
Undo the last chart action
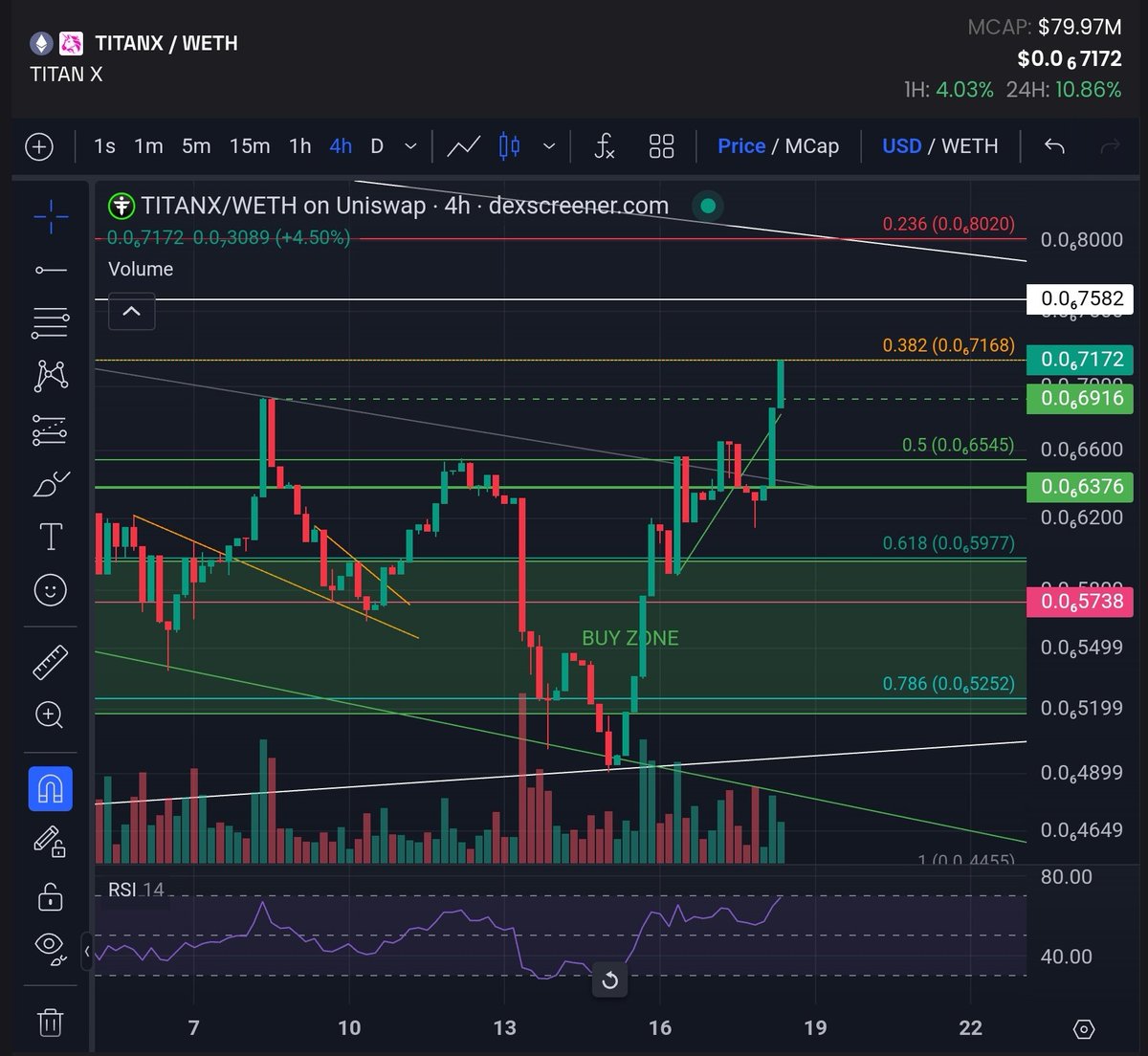coord(1054,146)
